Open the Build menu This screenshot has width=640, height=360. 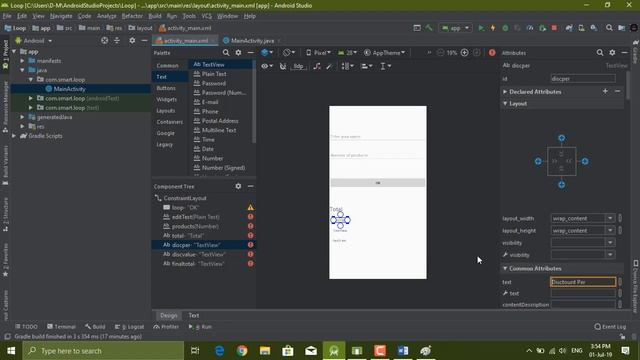[155, 16]
